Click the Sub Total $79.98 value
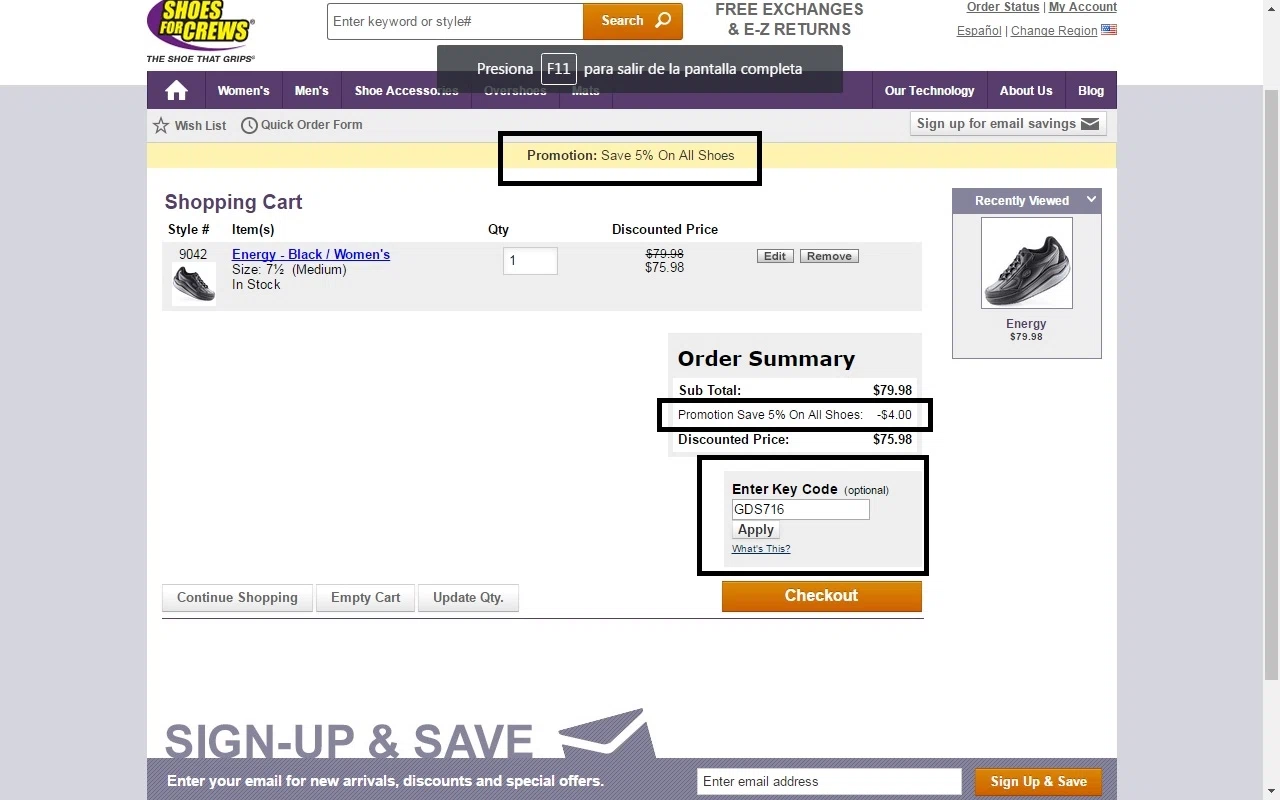This screenshot has width=1280, height=800. [892, 391]
